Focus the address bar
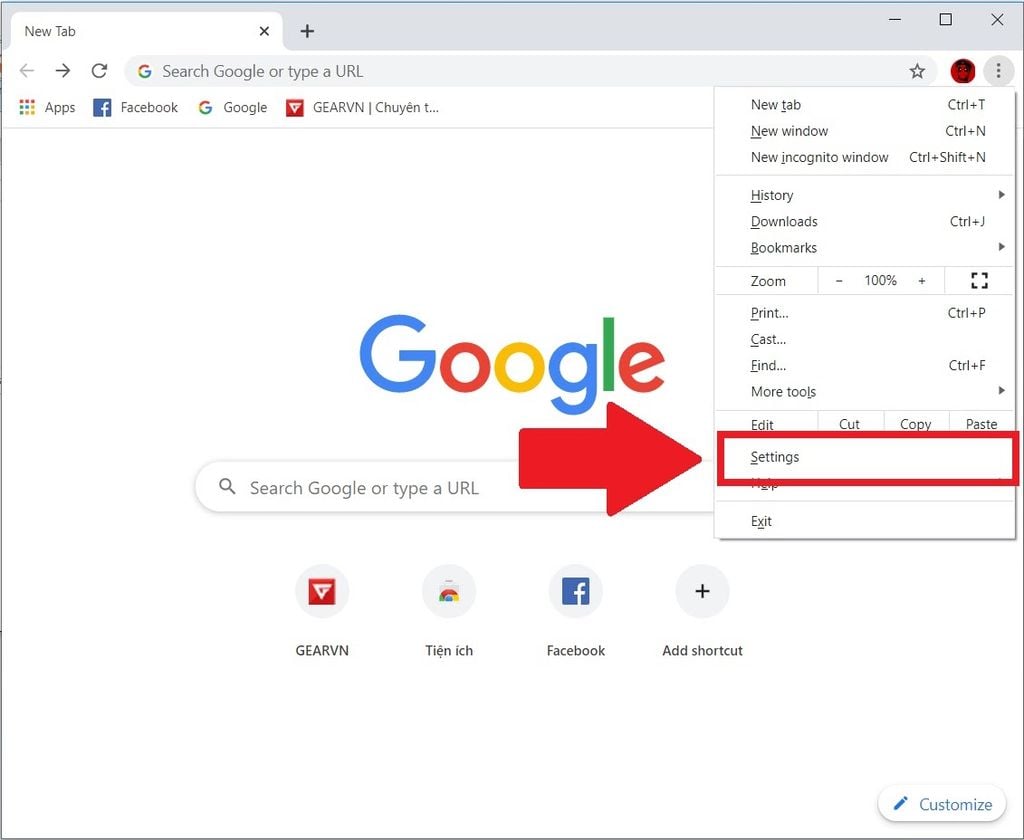Image resolution: width=1024 pixels, height=840 pixels. click(532, 71)
